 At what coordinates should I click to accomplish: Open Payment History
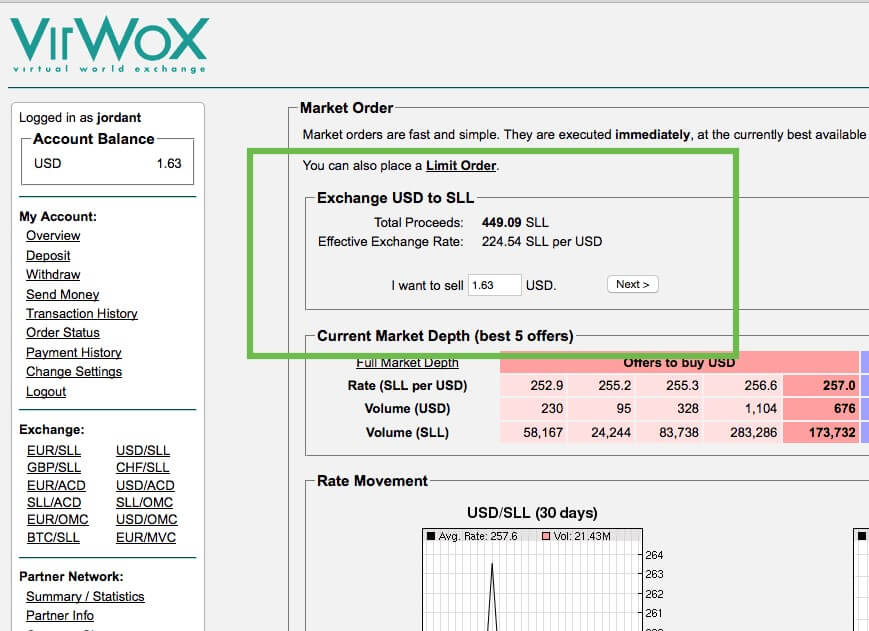tap(74, 352)
